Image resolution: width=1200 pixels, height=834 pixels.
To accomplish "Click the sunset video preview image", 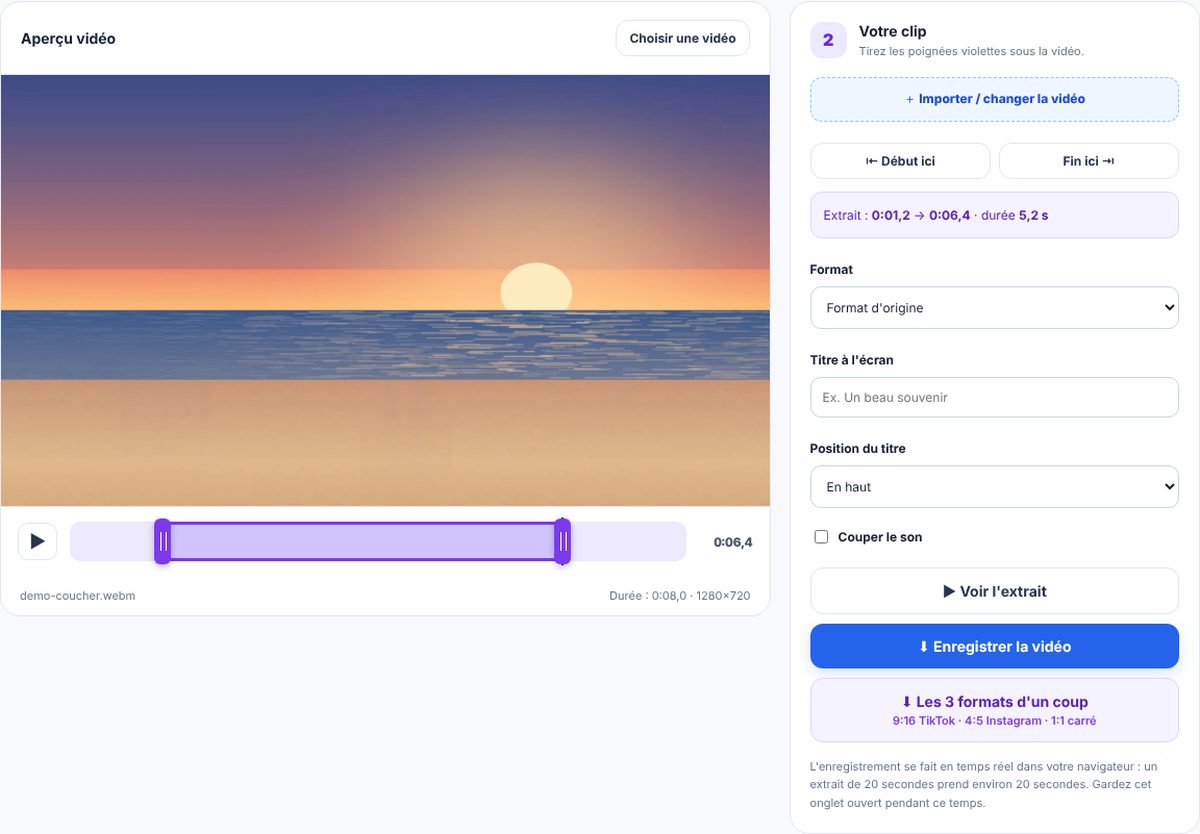I will point(385,290).
